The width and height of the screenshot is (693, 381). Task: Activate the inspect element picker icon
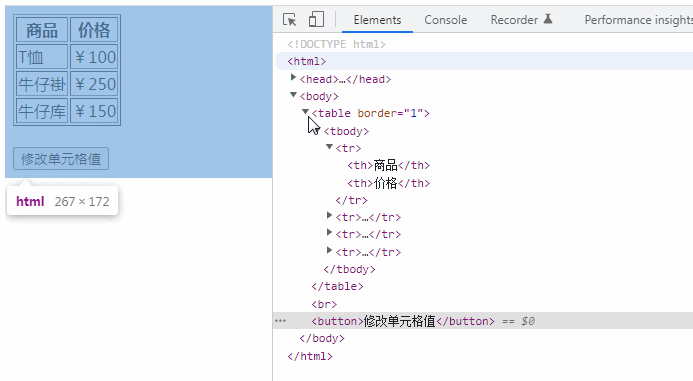(289, 19)
